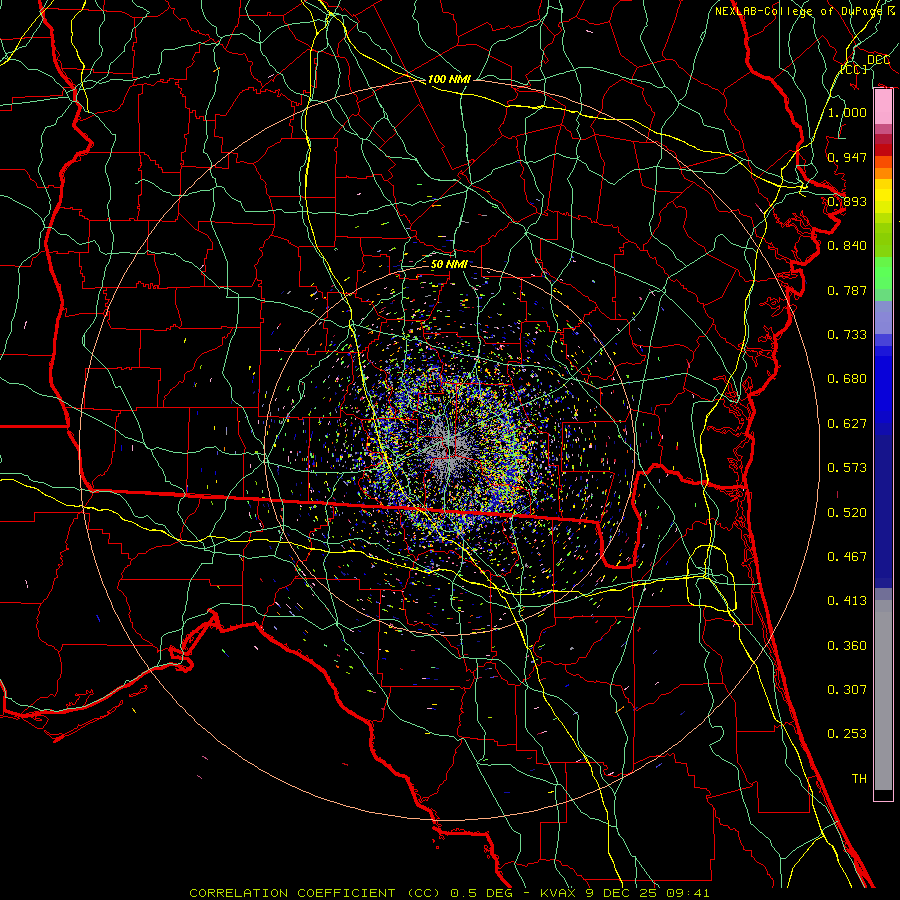The image size is (900, 900).
Task: Click the gray radar center cluster
Action: 449,451
